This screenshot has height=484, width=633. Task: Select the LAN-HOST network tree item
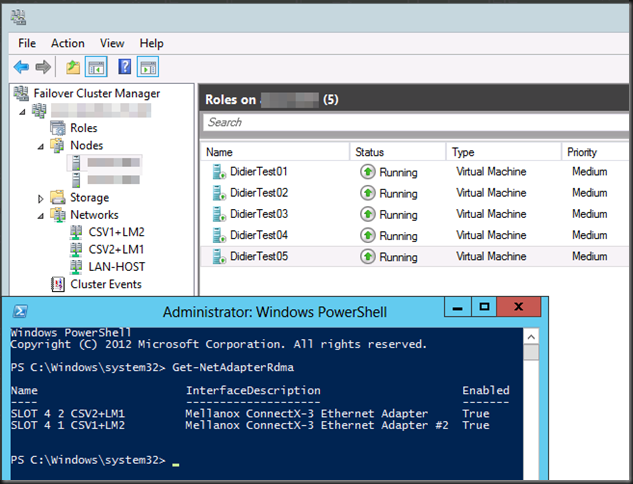tap(117, 267)
